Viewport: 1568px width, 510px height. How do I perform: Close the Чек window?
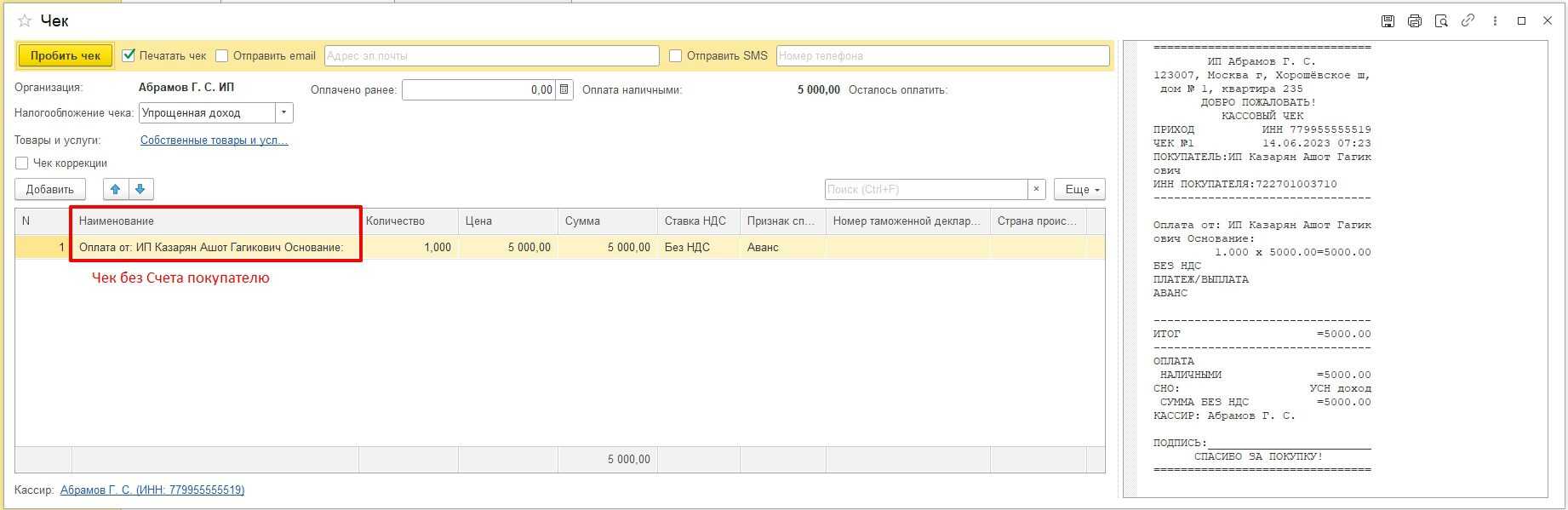[x=1548, y=21]
